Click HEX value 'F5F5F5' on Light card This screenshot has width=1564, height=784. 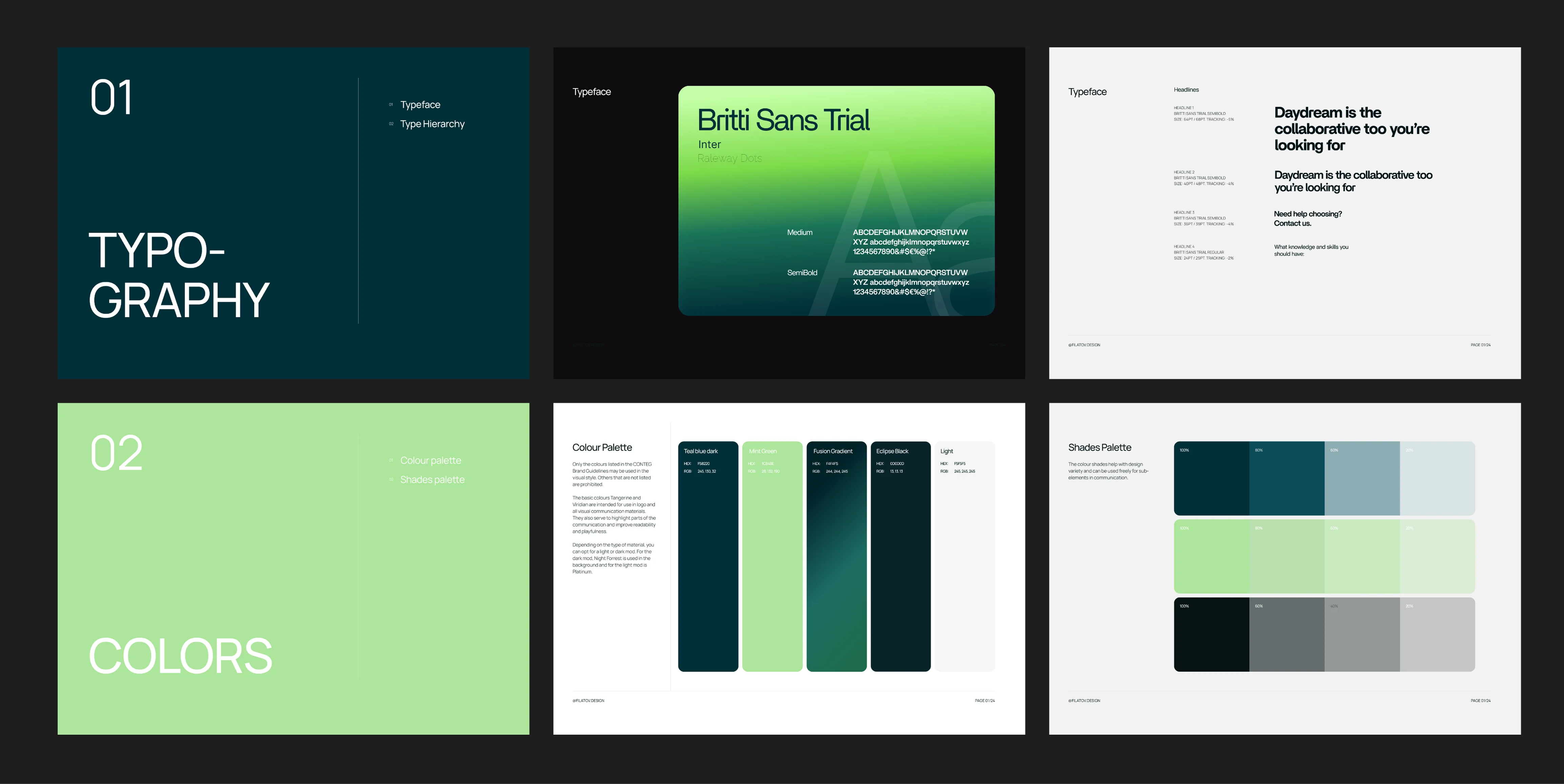[x=959, y=464]
